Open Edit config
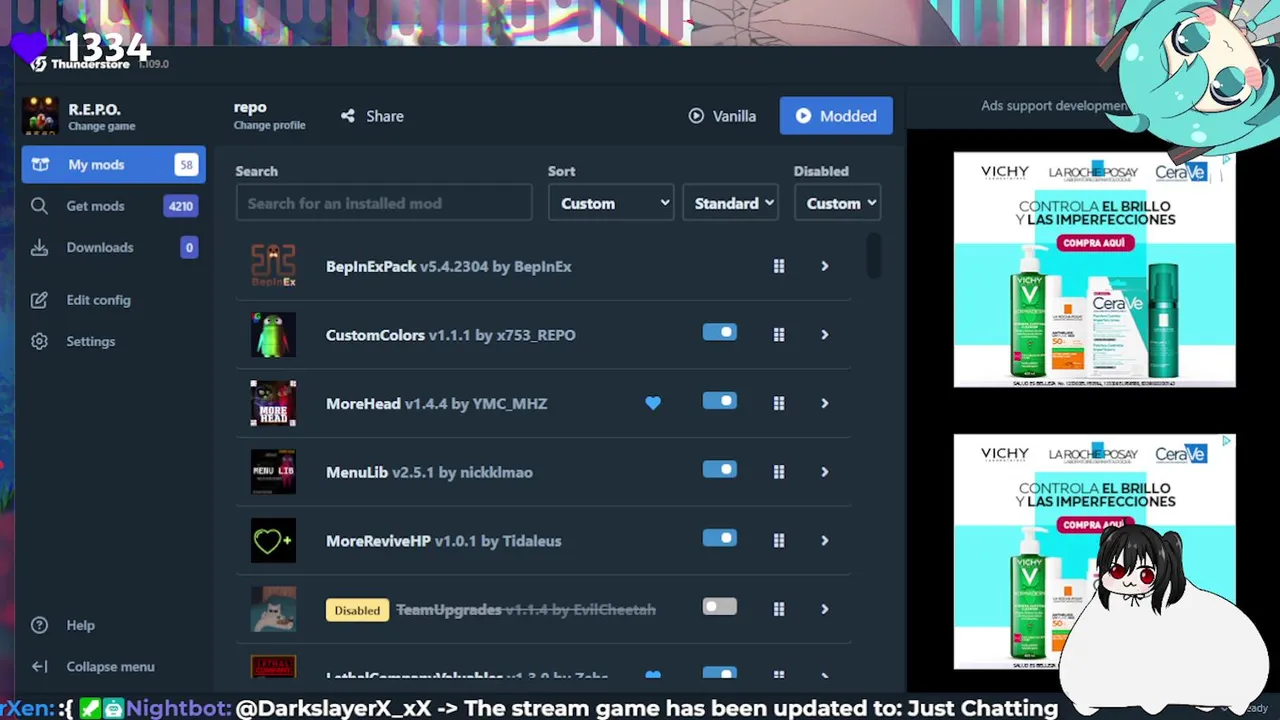1280x720 pixels. [x=113, y=300]
